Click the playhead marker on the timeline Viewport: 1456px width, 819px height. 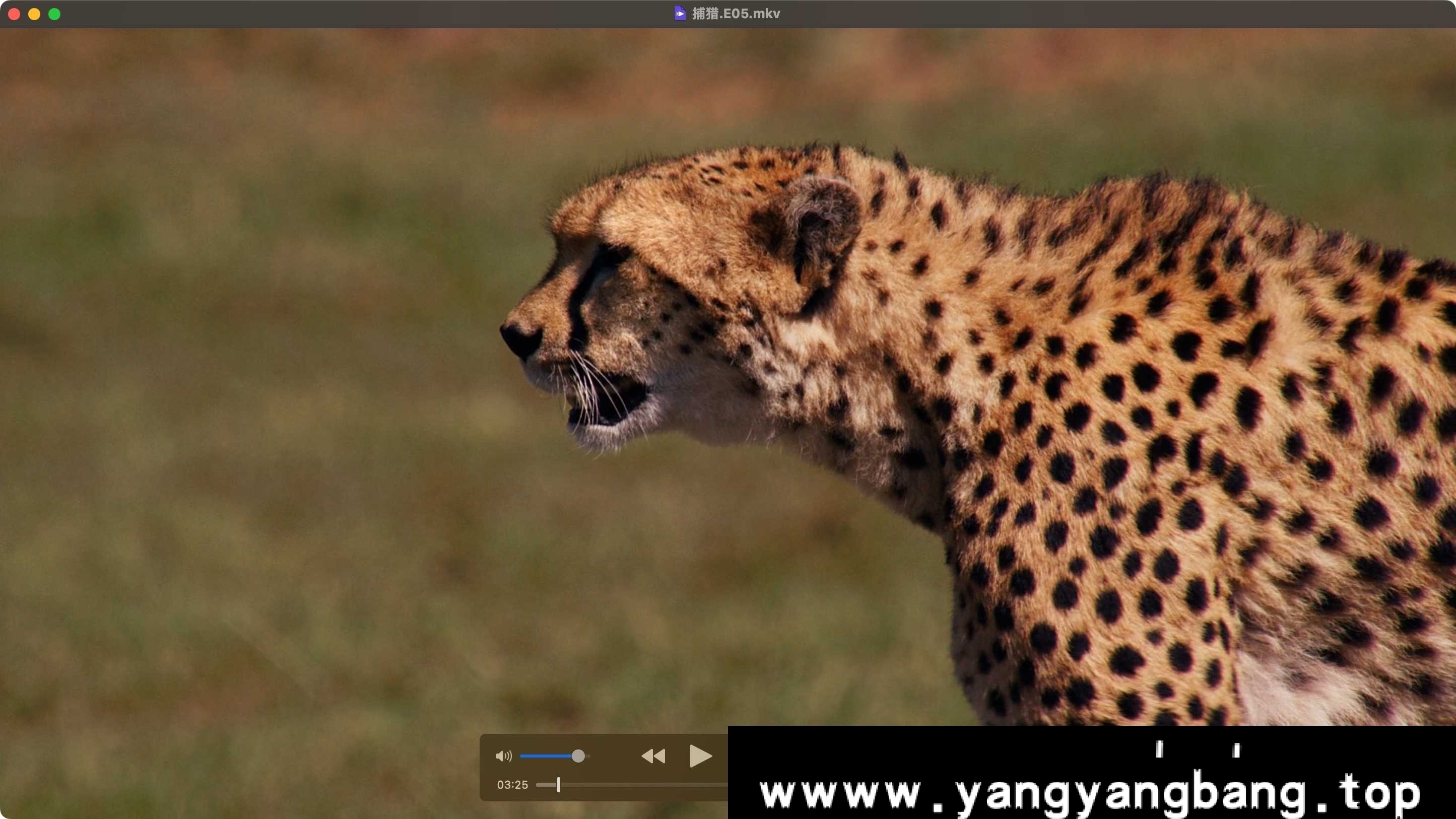pos(558,785)
